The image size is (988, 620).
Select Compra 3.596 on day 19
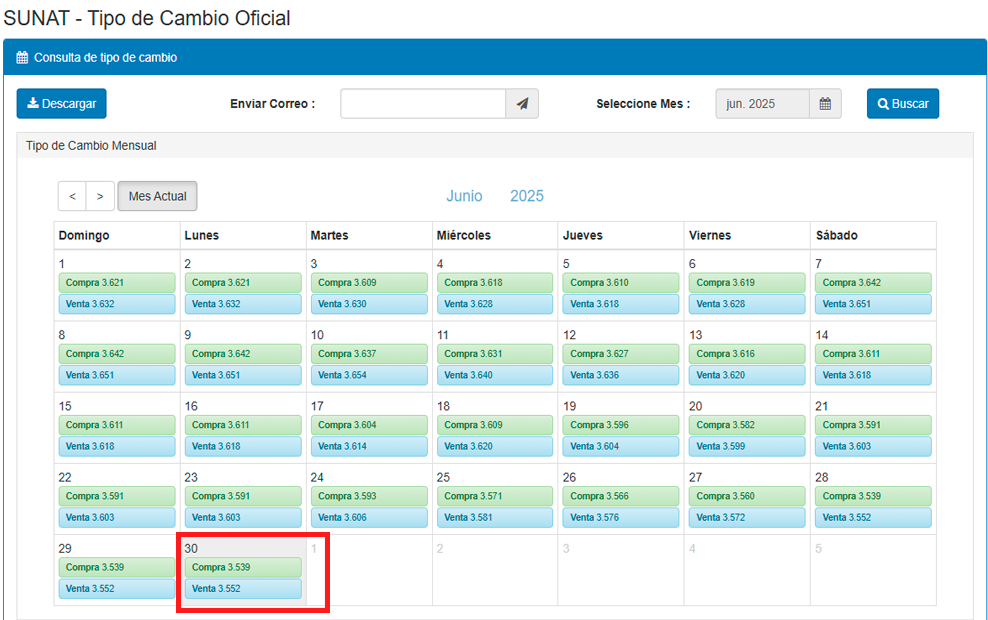621,425
